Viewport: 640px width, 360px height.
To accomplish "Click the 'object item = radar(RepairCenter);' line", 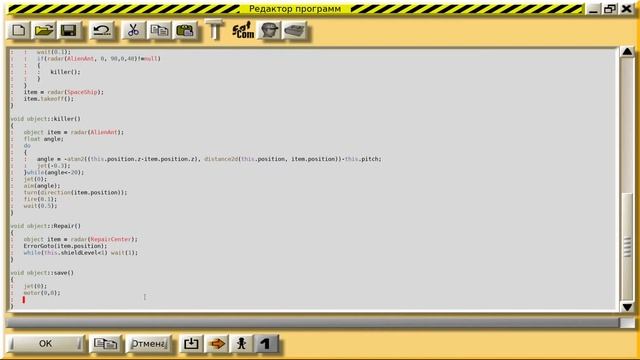I will pos(80,239).
